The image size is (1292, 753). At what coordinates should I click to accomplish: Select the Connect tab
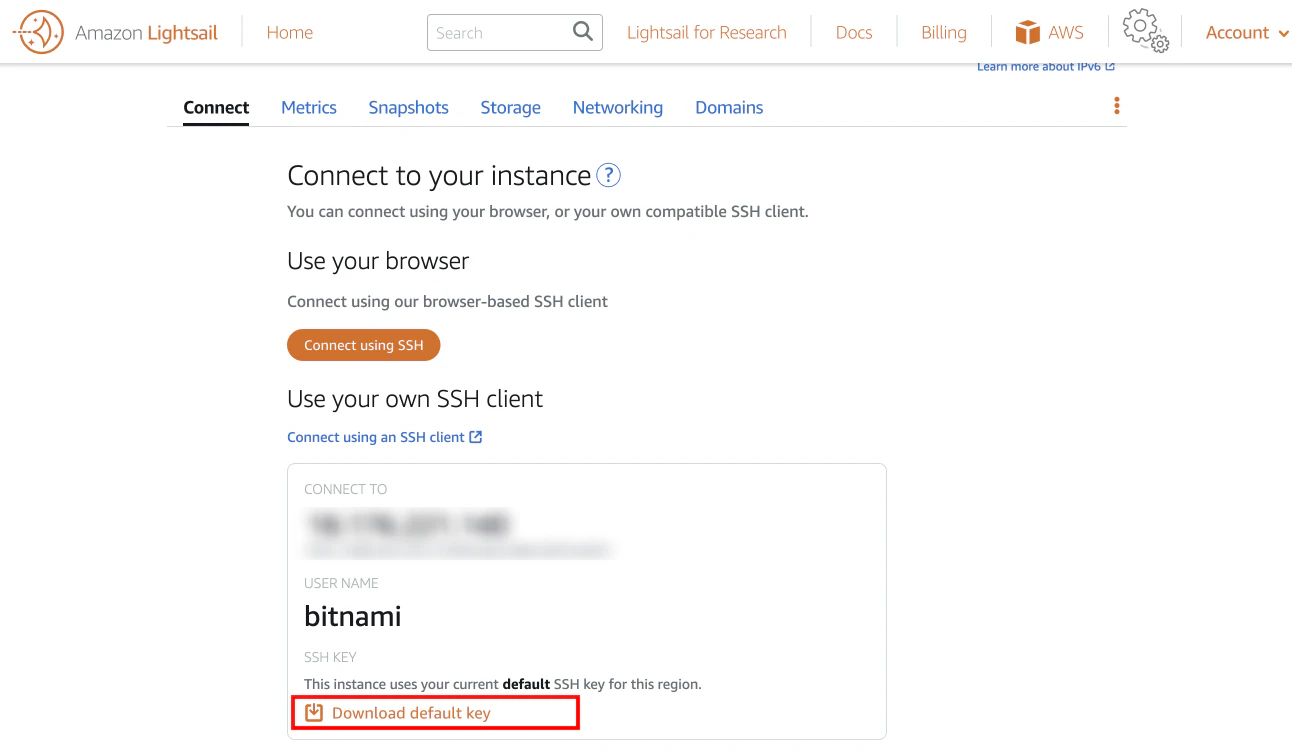pyautogui.click(x=216, y=107)
